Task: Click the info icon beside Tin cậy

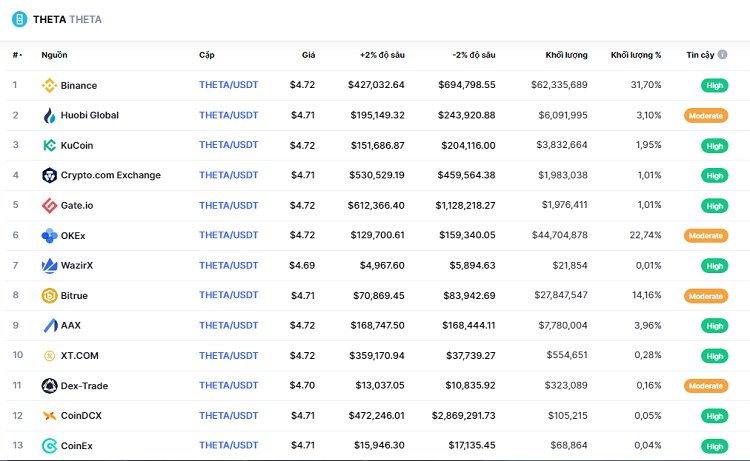Action: [722, 55]
